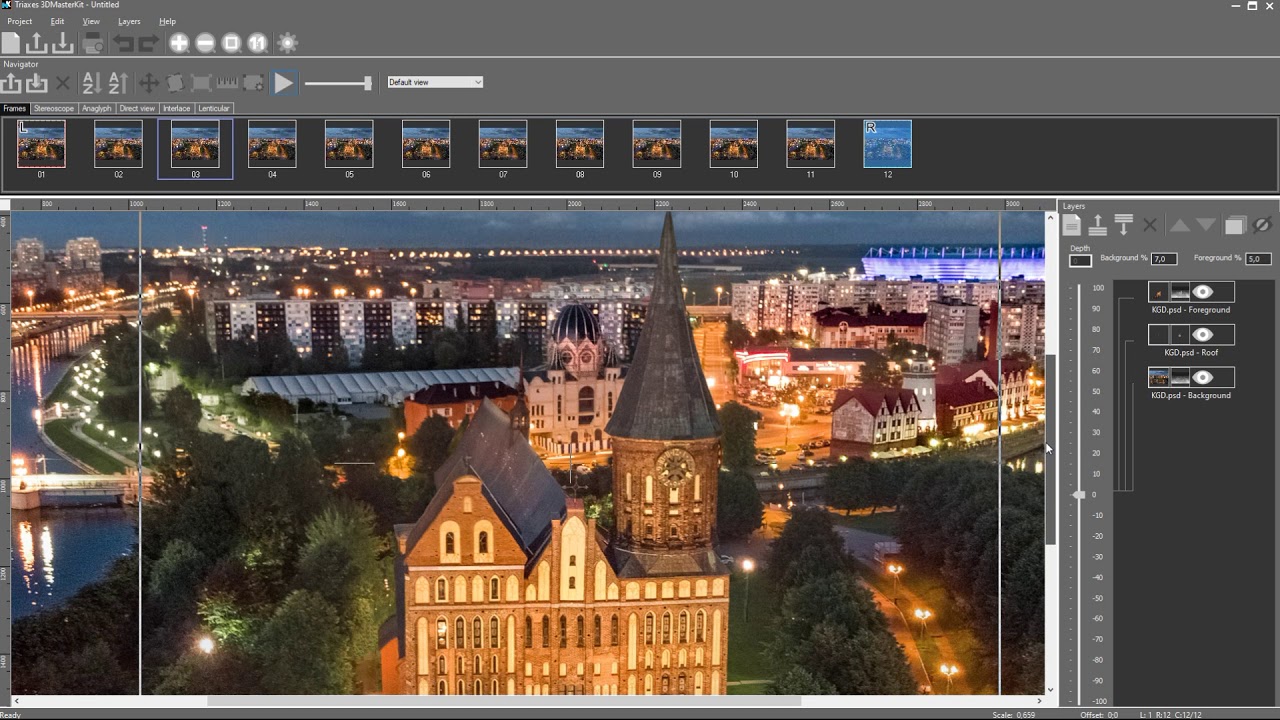Hide the KGD.psd Foreground layer

tap(1203, 292)
